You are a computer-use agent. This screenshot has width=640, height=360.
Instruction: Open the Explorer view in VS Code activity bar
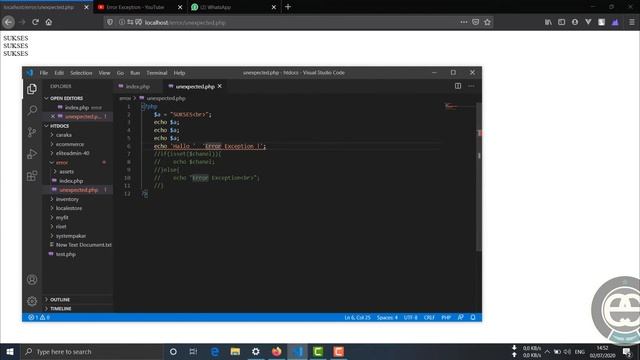[32, 89]
